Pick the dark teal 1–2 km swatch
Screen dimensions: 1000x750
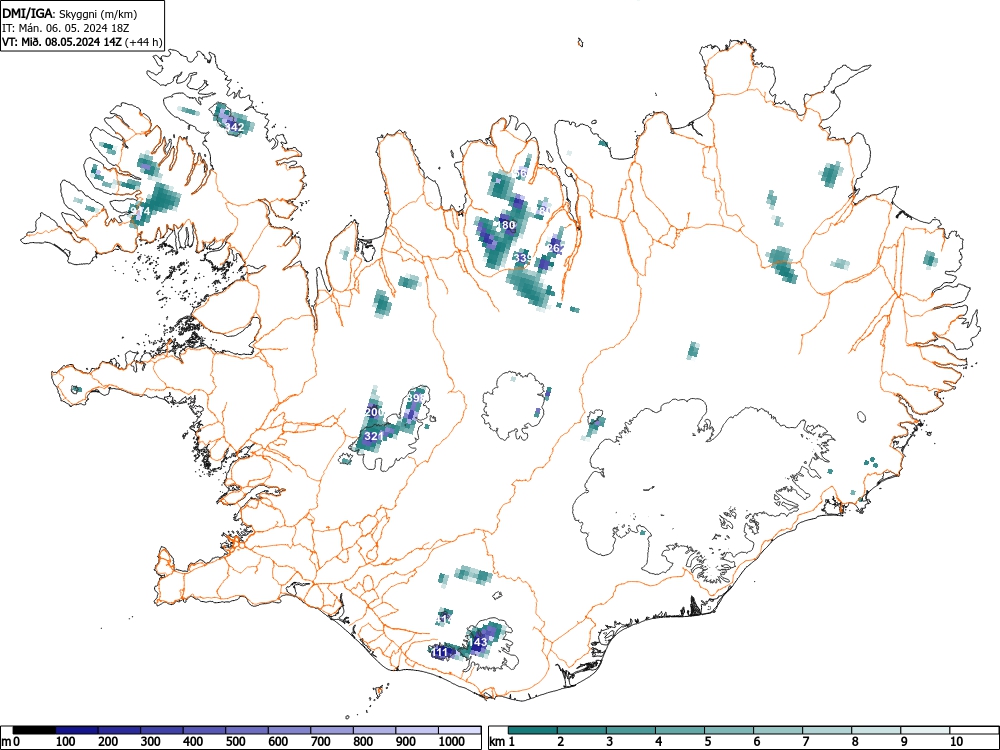click(x=533, y=730)
